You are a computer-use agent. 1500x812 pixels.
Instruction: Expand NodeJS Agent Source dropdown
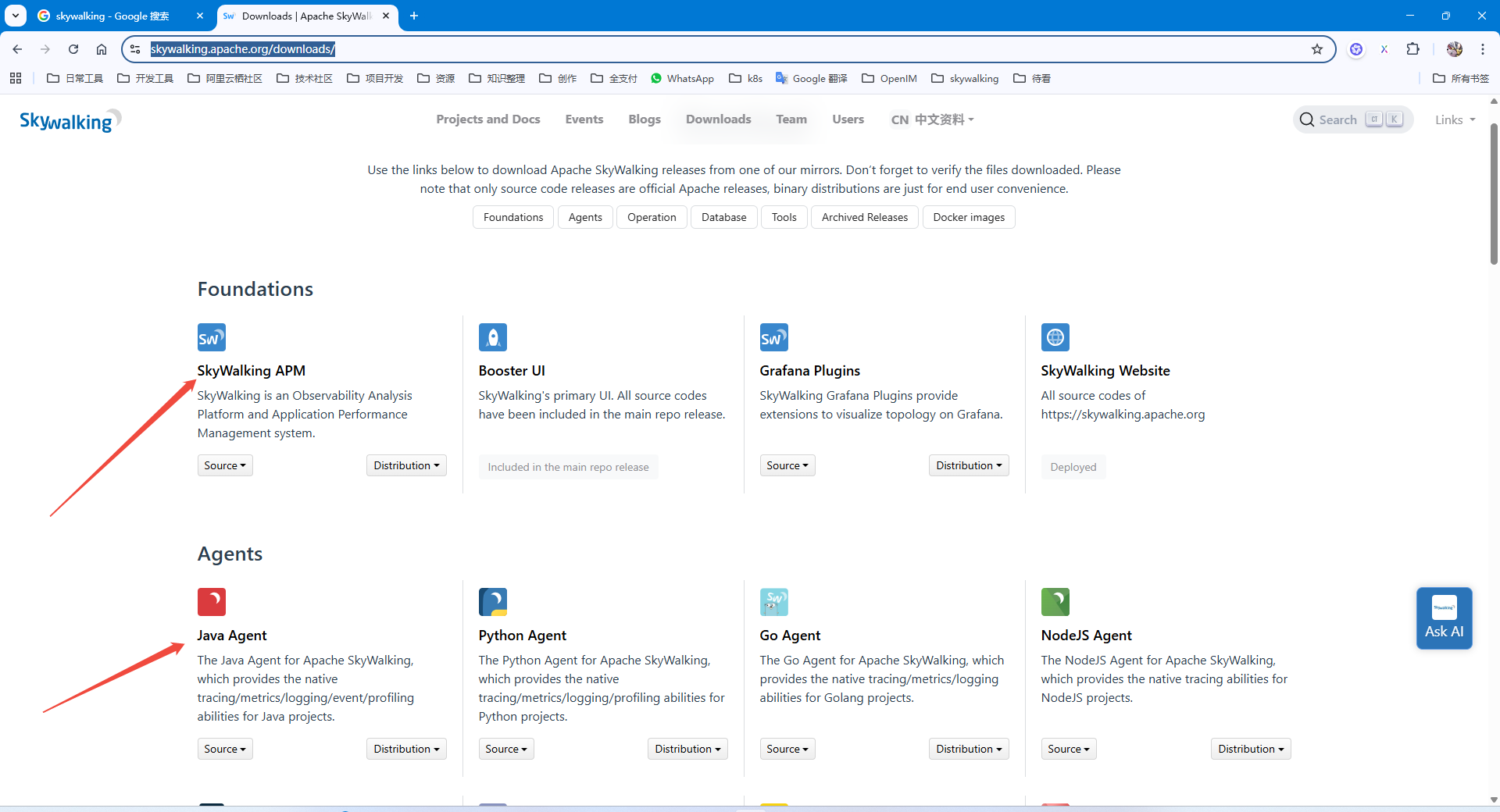click(1069, 749)
